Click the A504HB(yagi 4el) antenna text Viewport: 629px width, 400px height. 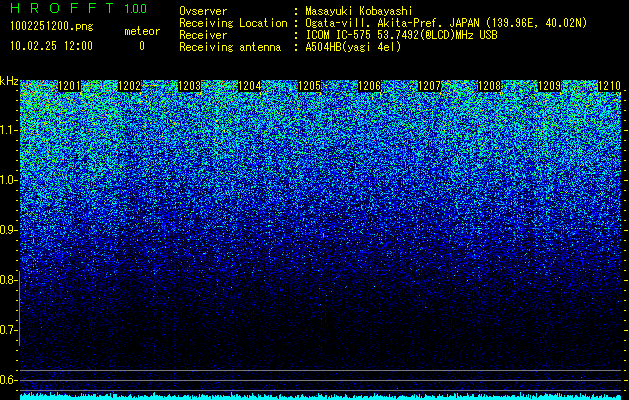[x=353, y=47]
